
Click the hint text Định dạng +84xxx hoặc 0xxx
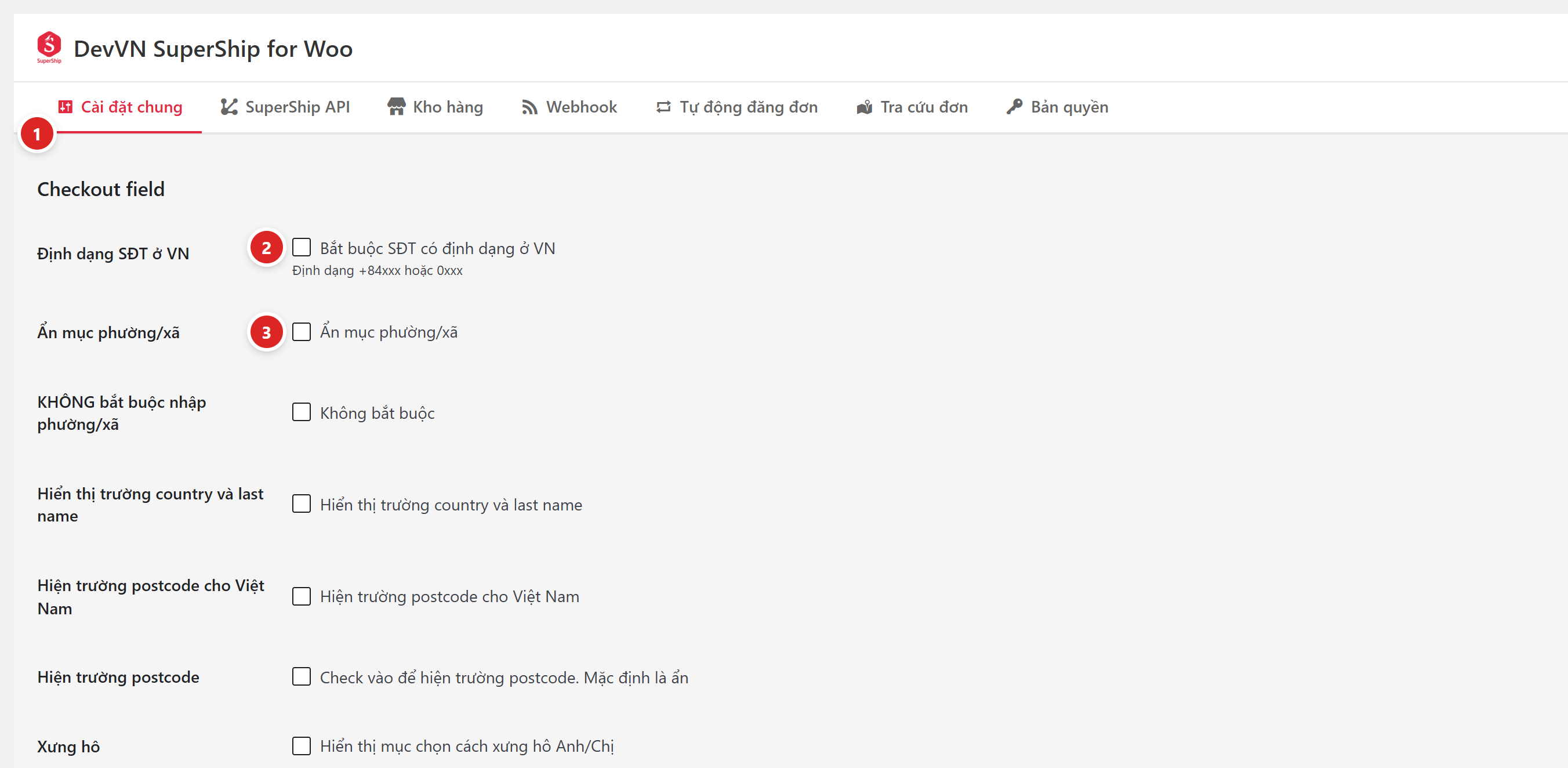pyautogui.click(x=378, y=270)
